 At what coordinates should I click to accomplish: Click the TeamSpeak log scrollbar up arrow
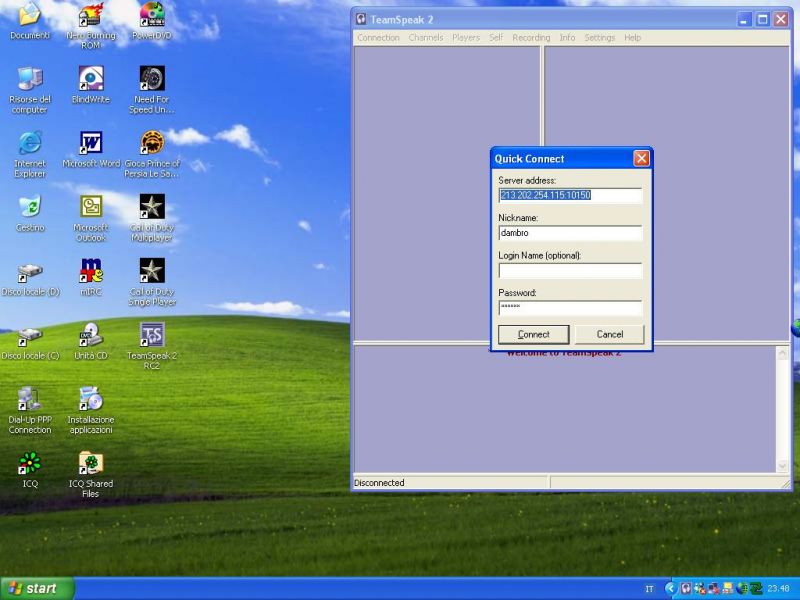coord(783,353)
